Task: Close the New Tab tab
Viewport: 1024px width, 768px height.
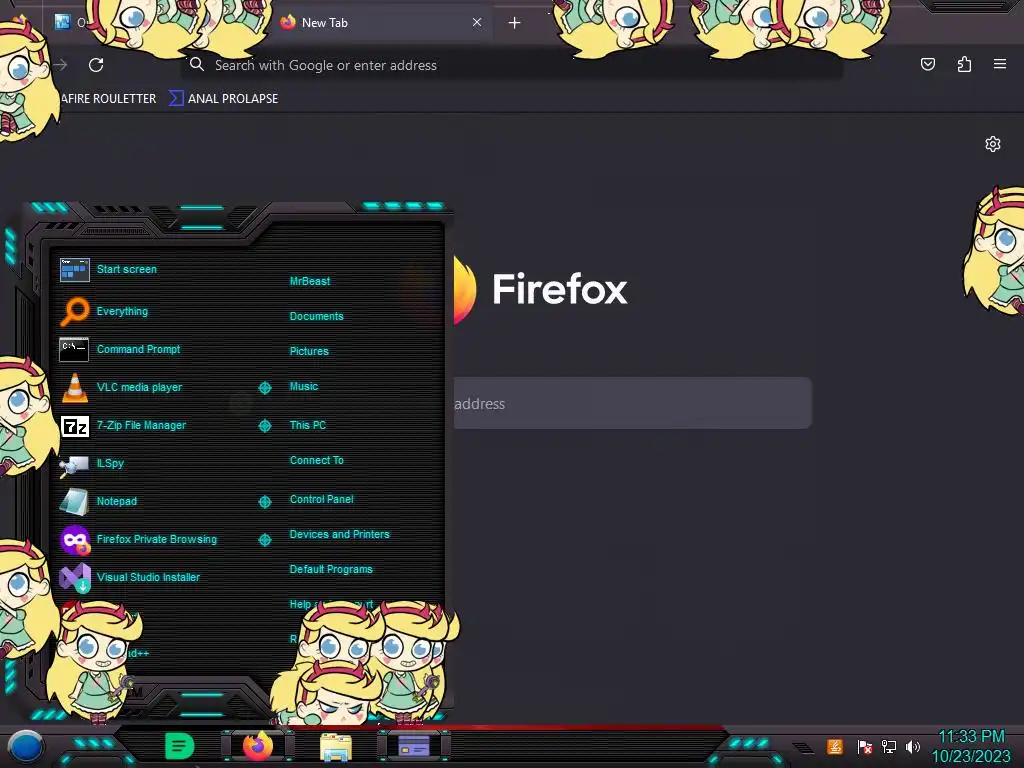Action: tap(477, 22)
